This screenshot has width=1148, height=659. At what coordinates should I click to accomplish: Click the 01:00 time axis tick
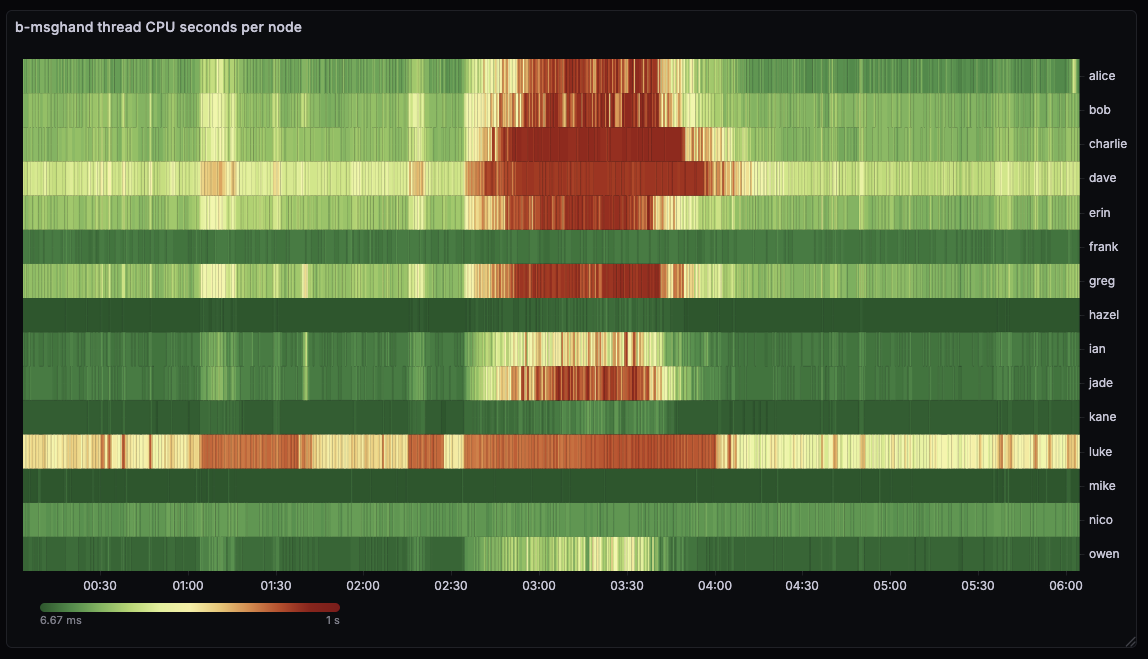click(188, 586)
